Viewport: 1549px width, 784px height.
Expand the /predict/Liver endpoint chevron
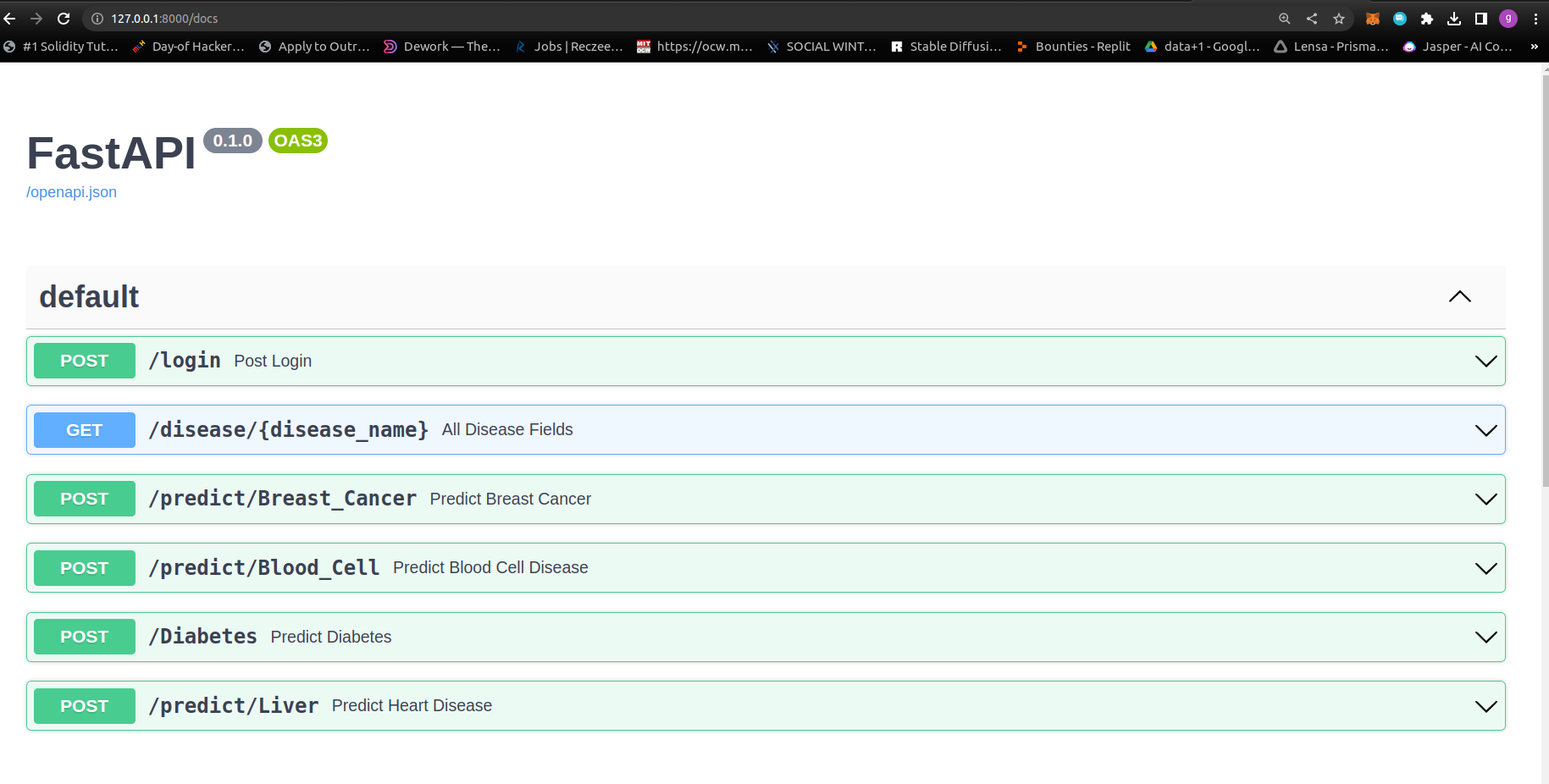(x=1485, y=706)
